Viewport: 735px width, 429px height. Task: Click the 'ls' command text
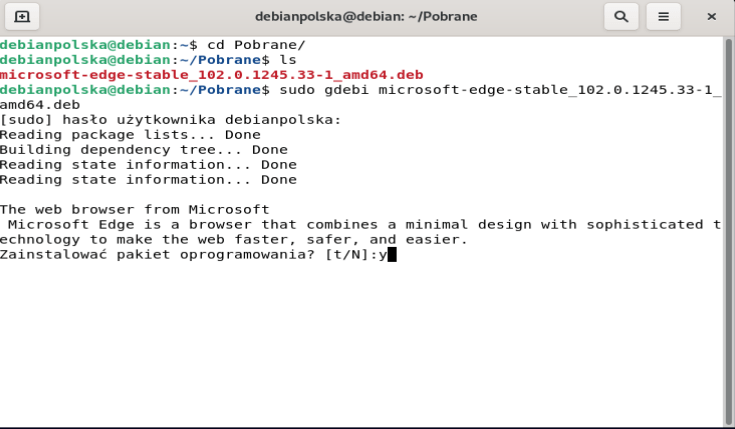tap(288, 60)
